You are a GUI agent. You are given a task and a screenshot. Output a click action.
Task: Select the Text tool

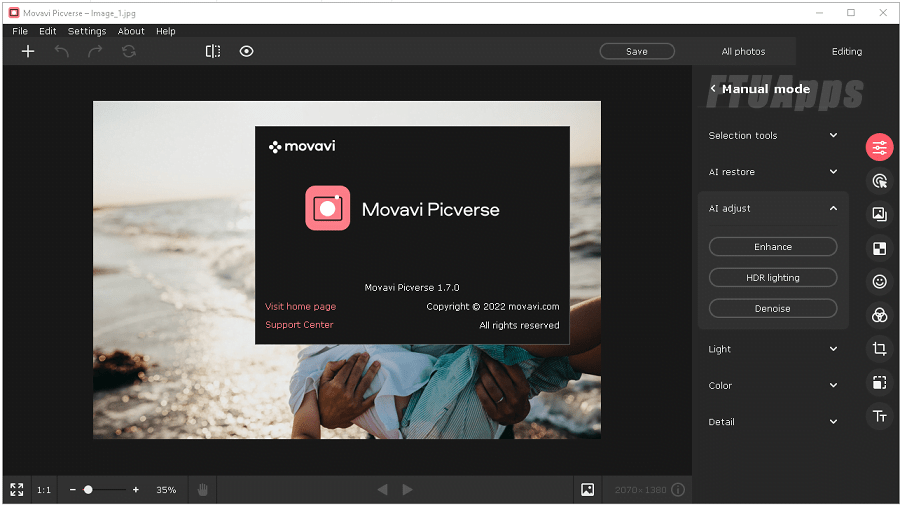[x=879, y=416]
